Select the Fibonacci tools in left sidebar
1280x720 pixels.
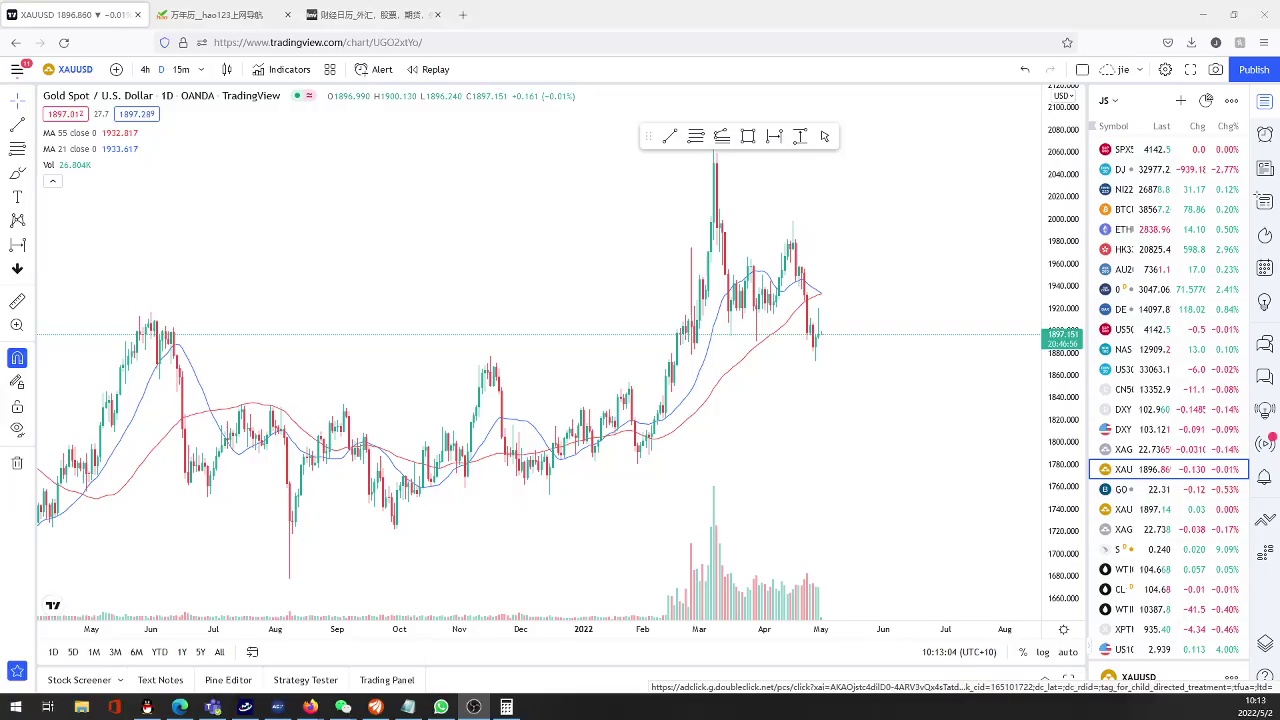(x=17, y=149)
